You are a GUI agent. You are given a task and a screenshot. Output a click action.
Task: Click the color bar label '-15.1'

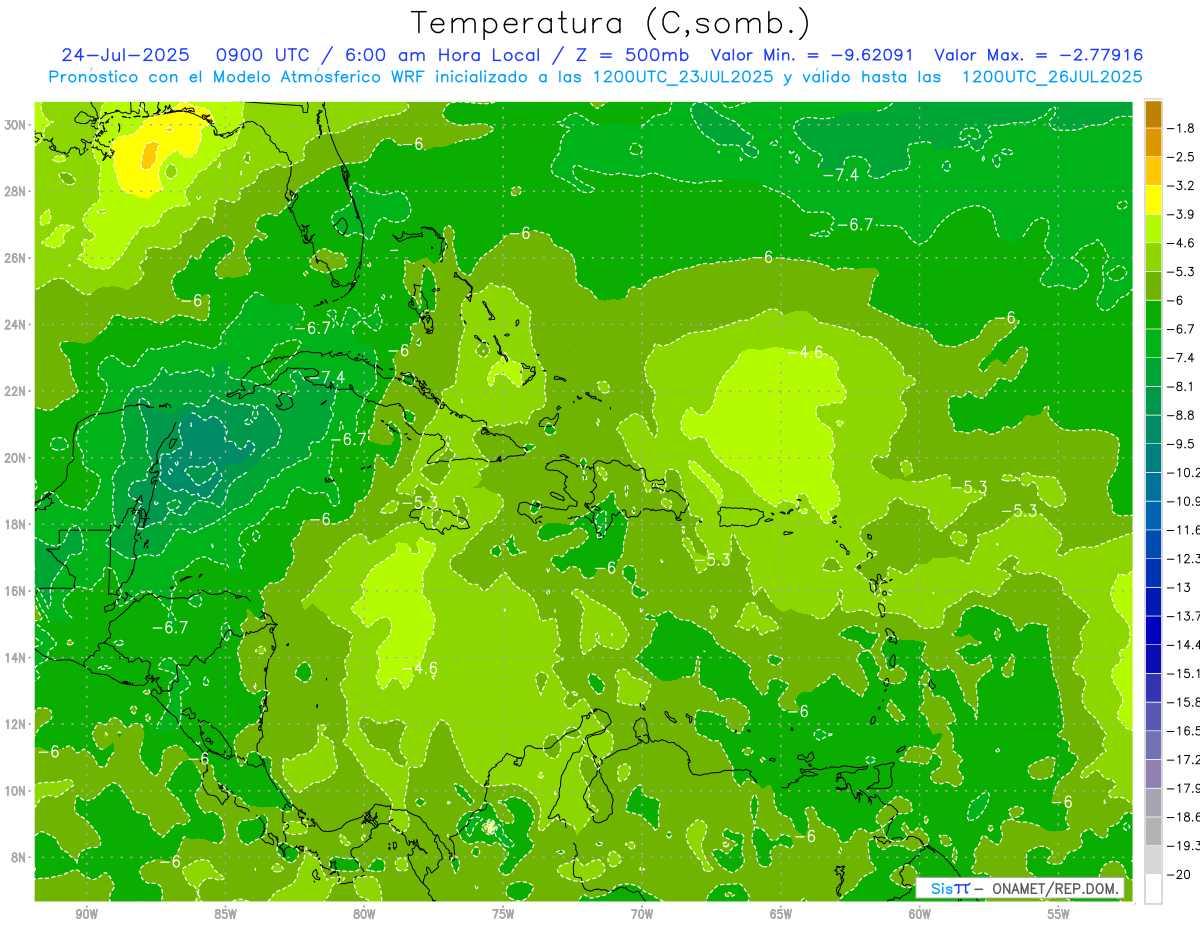pos(1184,672)
